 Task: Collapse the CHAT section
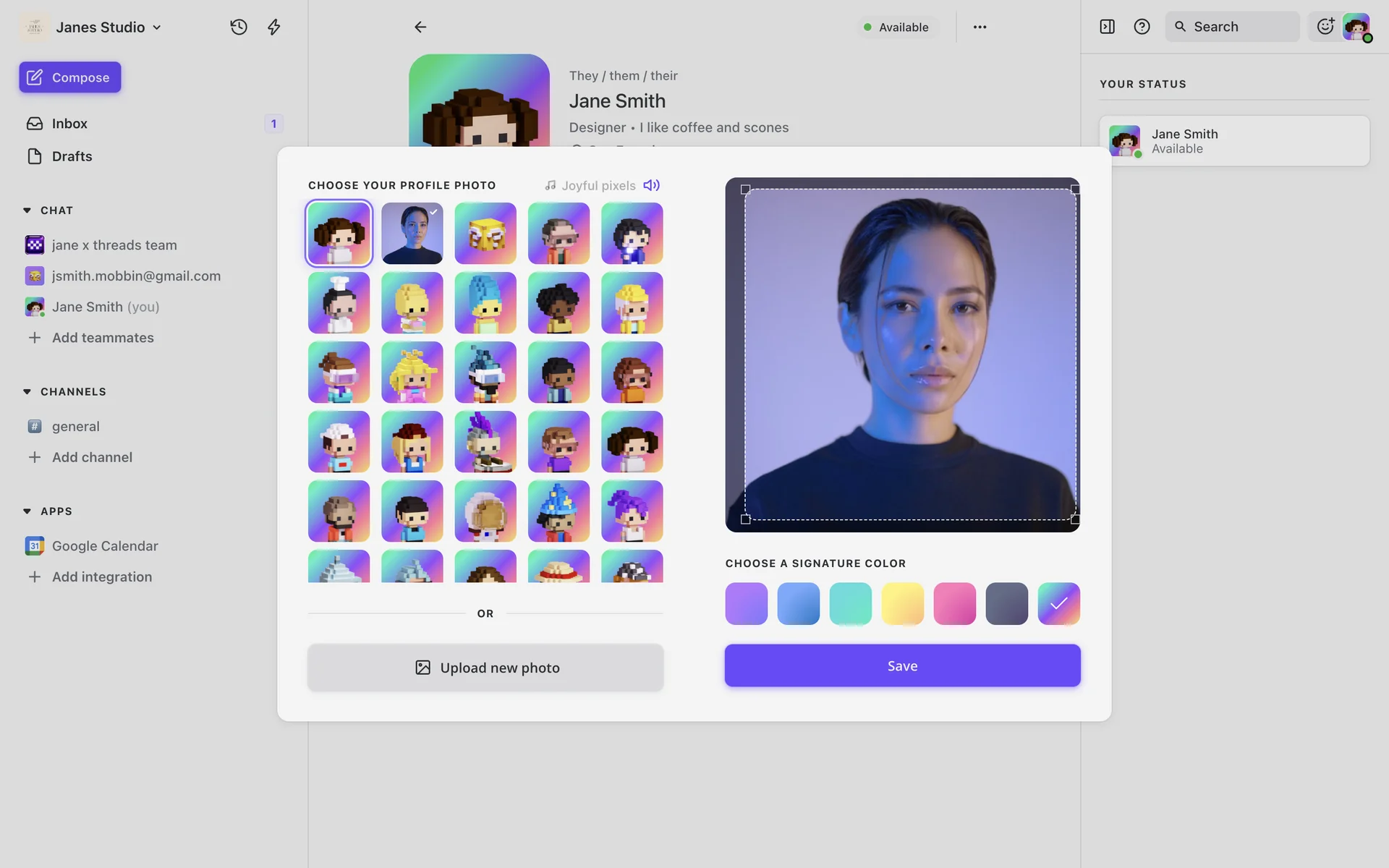pos(27,210)
